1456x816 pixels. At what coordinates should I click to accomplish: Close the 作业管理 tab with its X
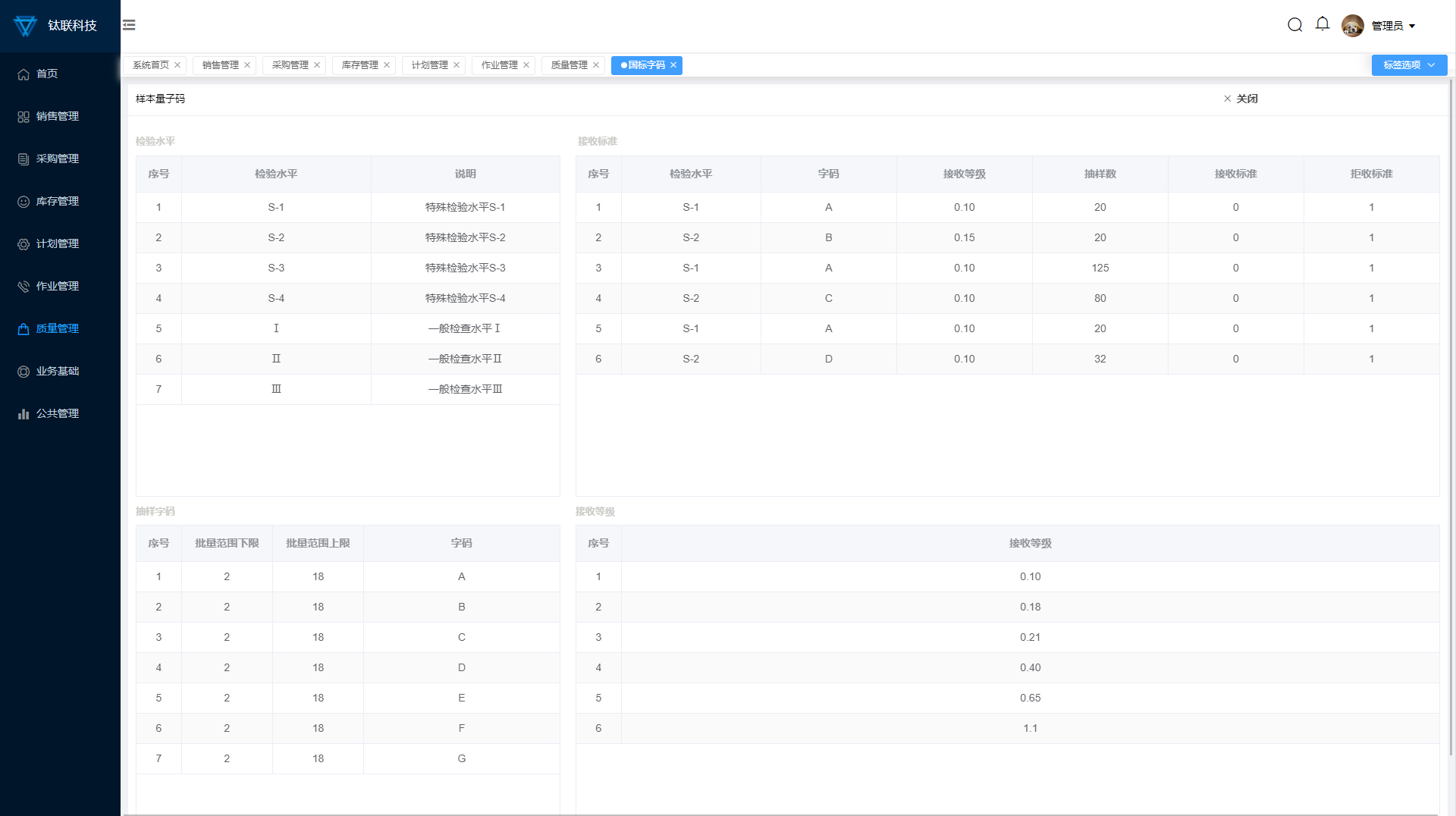[526, 65]
